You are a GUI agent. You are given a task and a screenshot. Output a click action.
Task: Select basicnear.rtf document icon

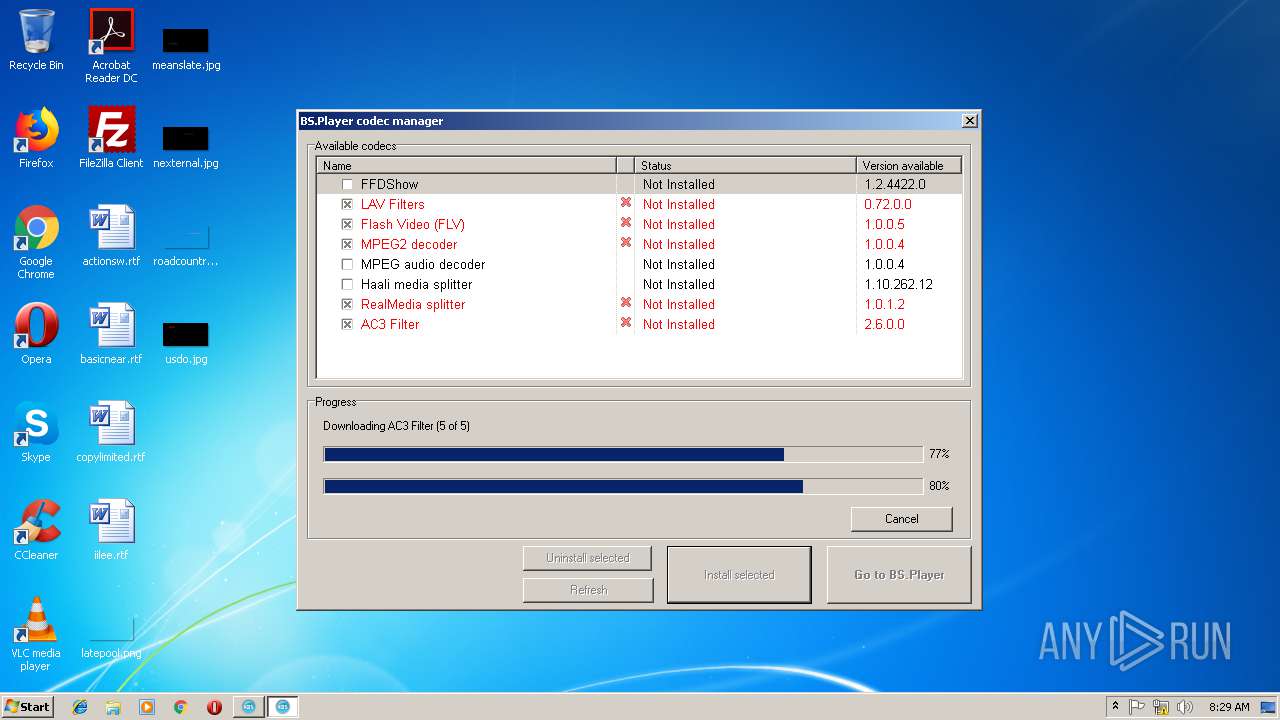(x=111, y=335)
